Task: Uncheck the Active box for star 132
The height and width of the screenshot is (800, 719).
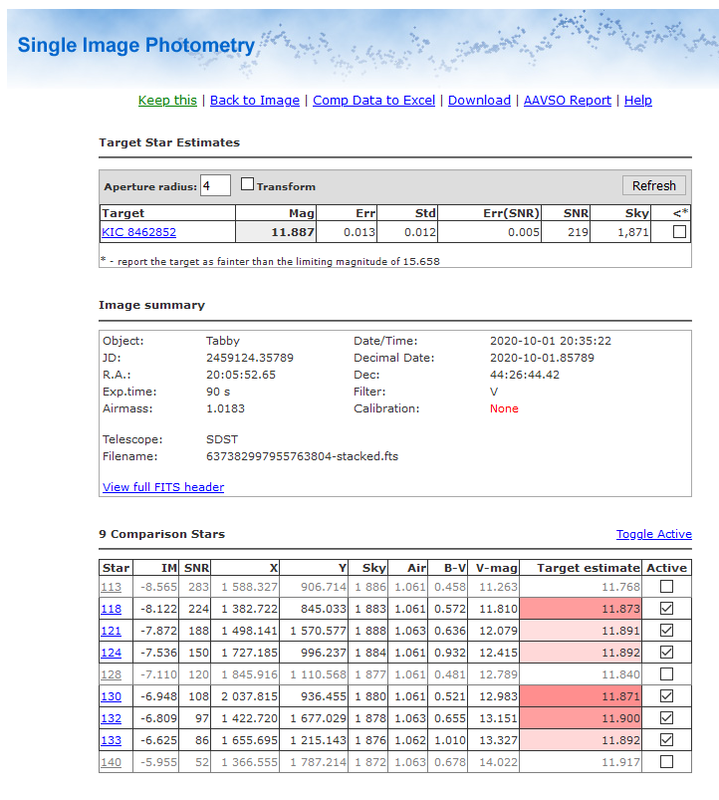Action: (666, 718)
